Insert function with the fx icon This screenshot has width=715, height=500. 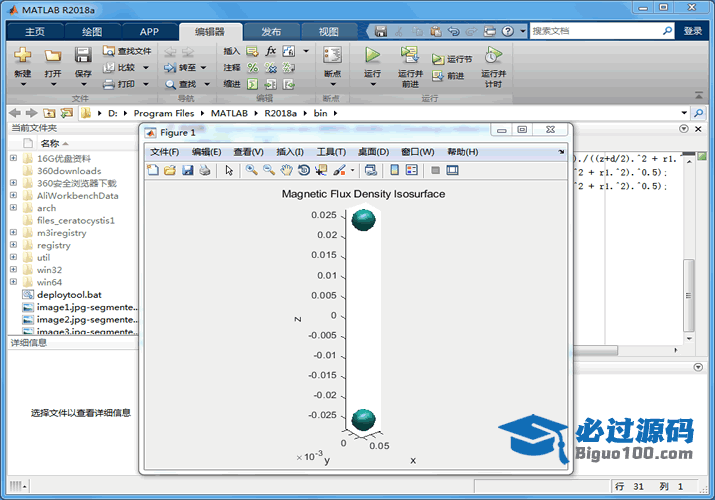271,51
